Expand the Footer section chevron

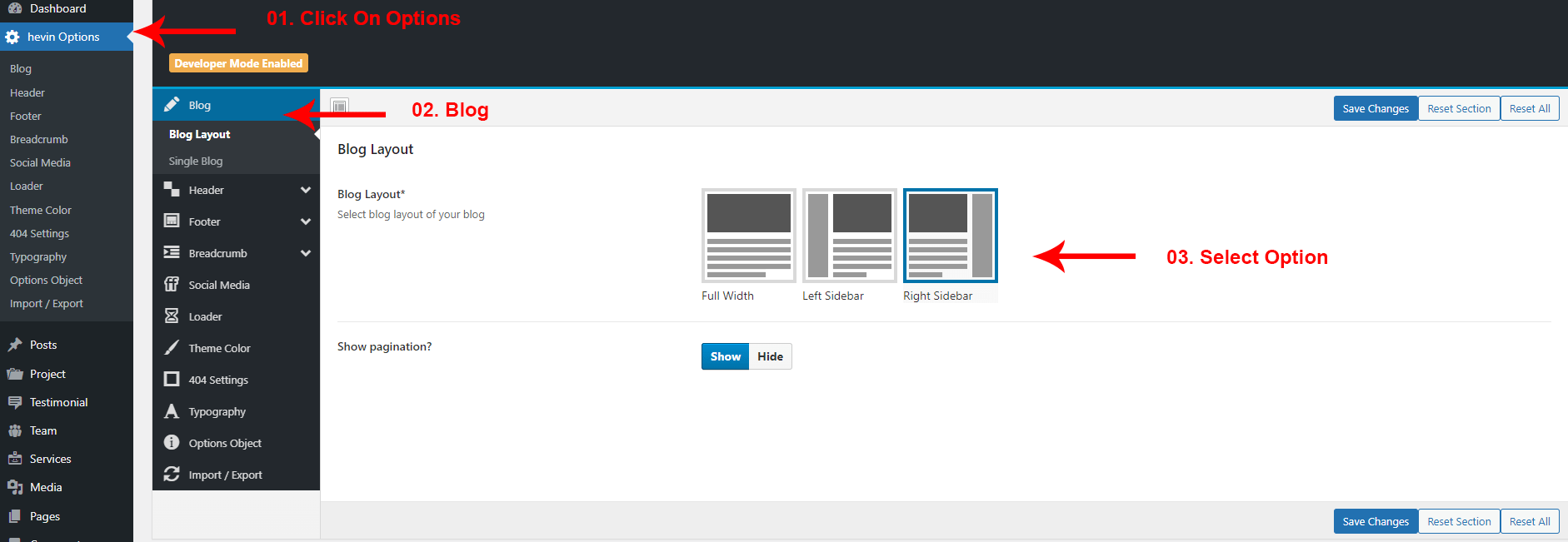click(x=306, y=221)
